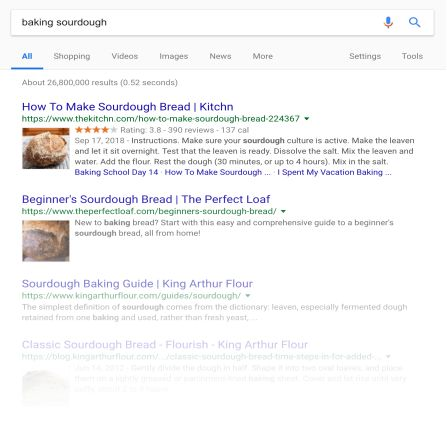The image size is (447, 426).
Task: Click the blue magnifier search icon
Action: tap(414, 22)
